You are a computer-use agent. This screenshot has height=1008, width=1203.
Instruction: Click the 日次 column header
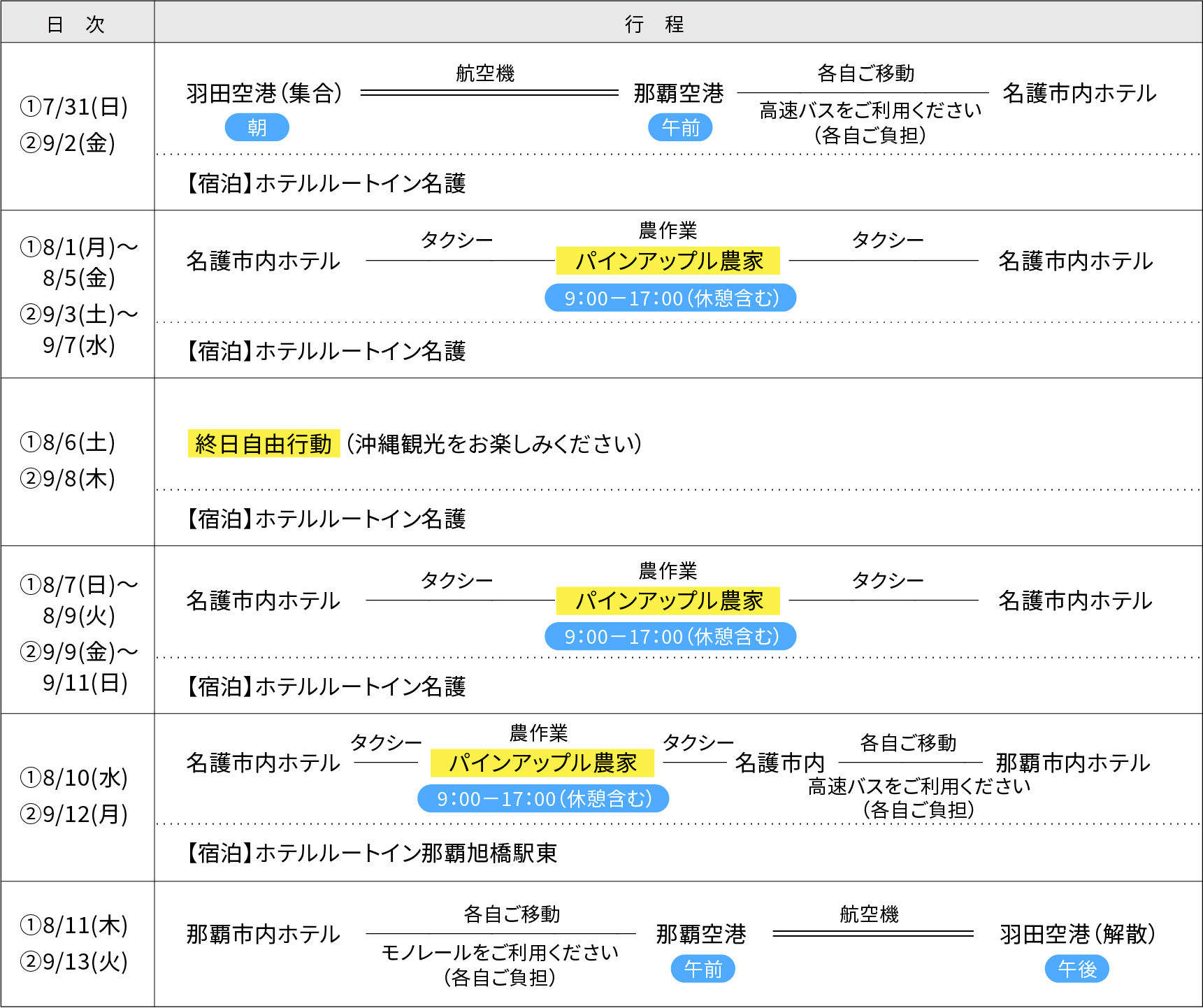(x=77, y=24)
